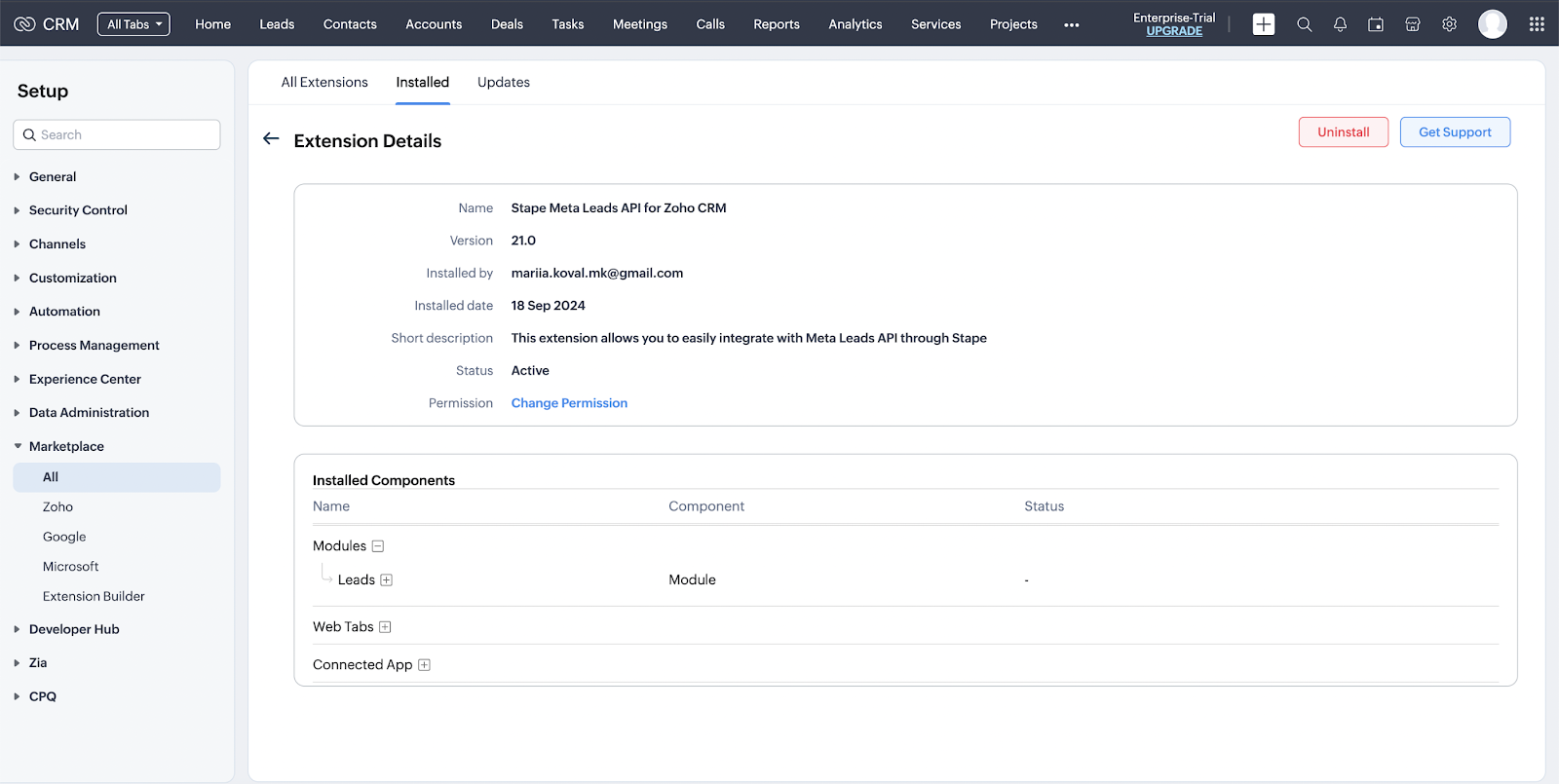This screenshot has width=1559, height=784.
Task: Expand CPQ section
Action: [17, 696]
